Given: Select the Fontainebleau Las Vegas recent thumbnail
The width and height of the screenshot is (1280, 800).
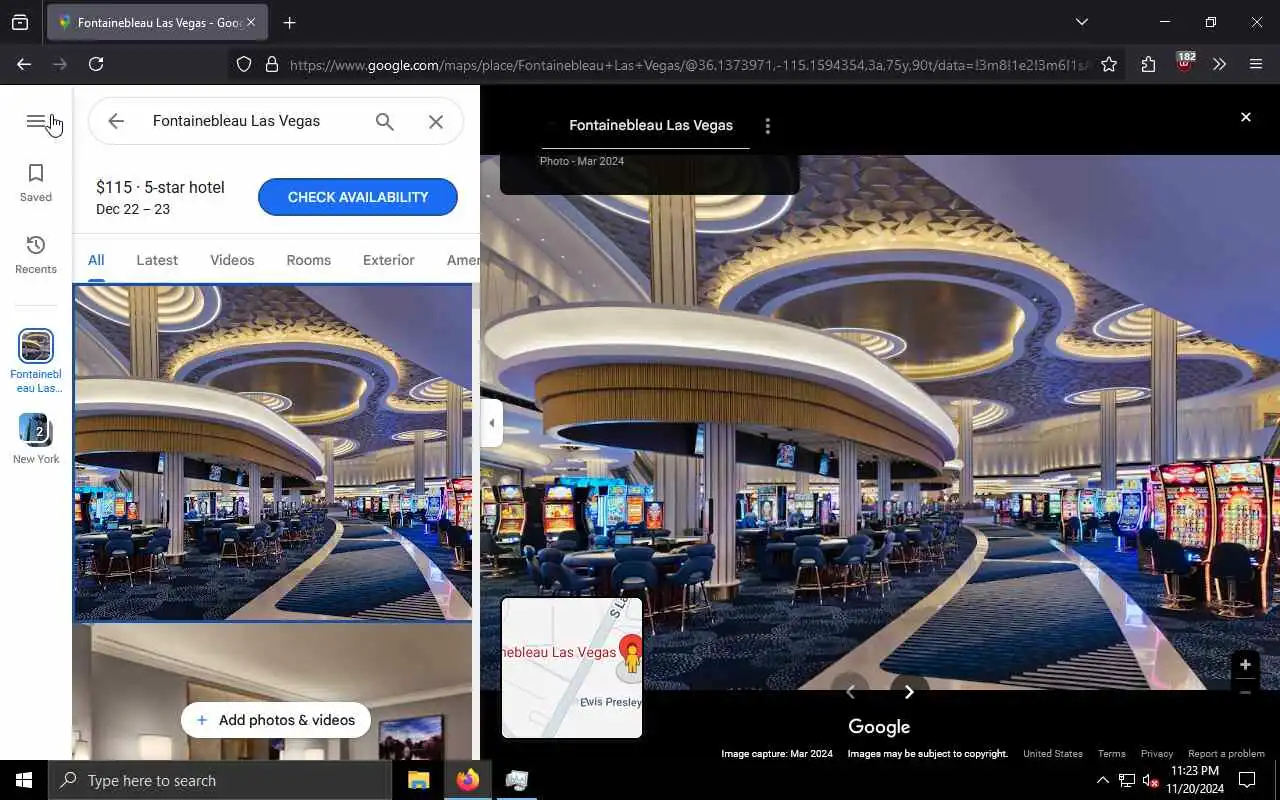Looking at the screenshot, I should pos(36,346).
